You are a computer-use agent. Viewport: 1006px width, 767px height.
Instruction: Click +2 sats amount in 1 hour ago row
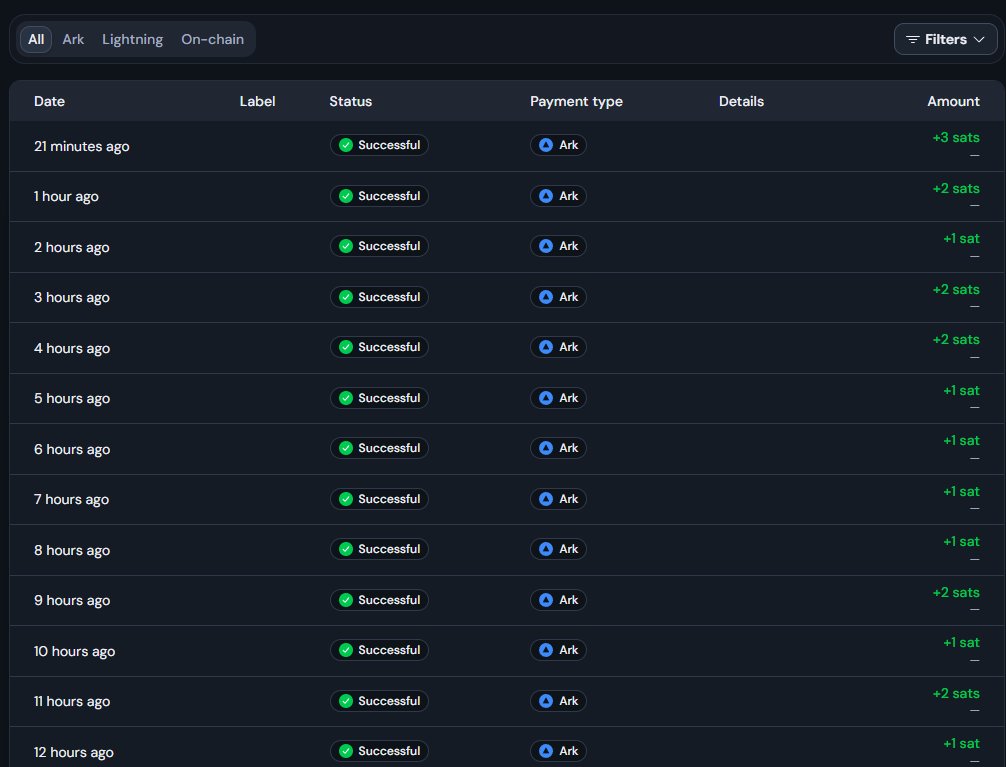point(956,189)
